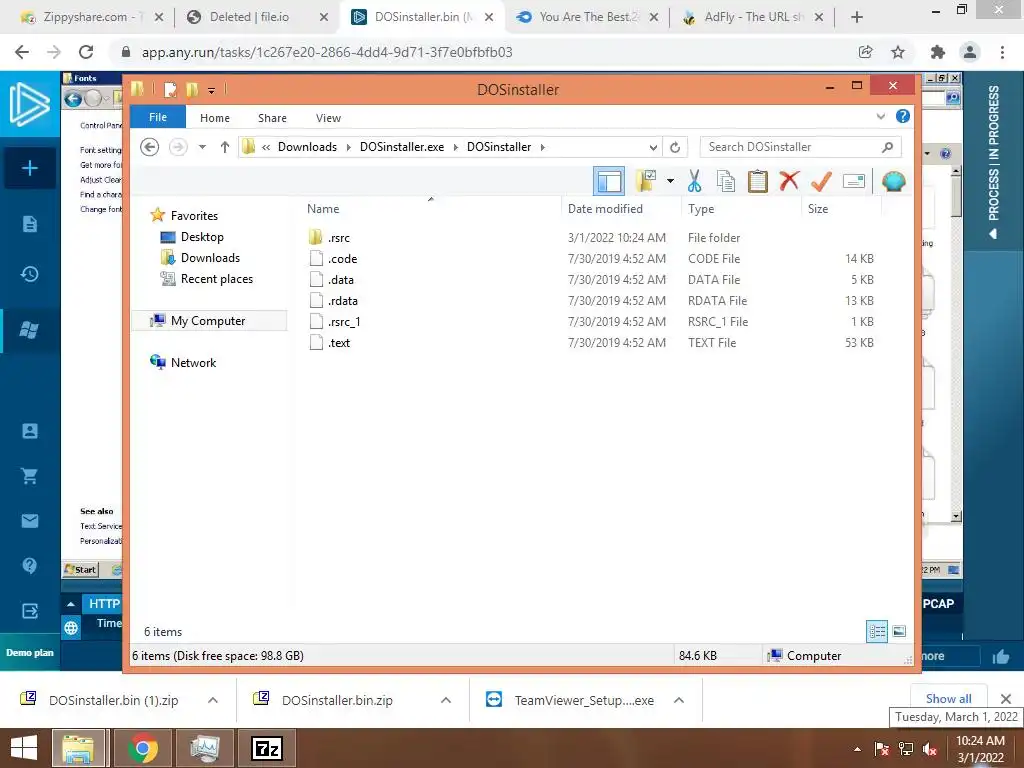Click any.run New task plus icon
Image resolution: width=1024 pixels, height=768 pixels.
(30, 168)
